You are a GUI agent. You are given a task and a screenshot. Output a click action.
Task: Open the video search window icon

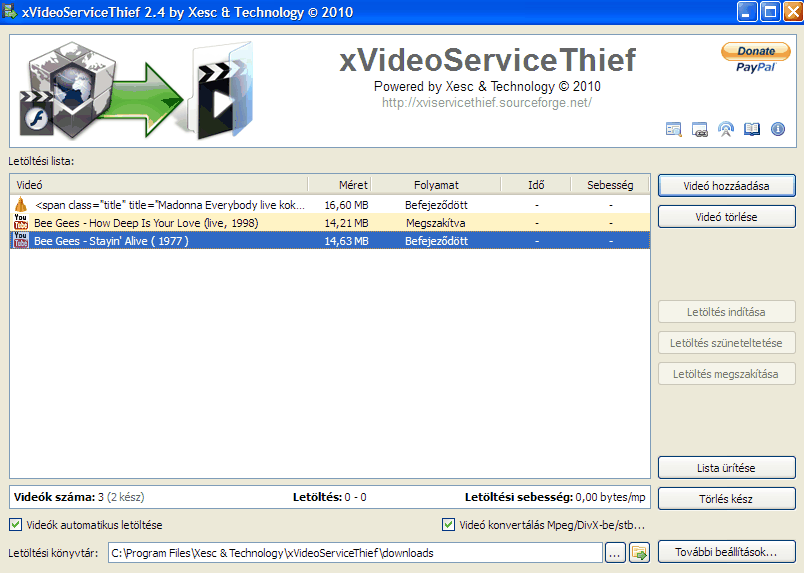click(x=673, y=129)
